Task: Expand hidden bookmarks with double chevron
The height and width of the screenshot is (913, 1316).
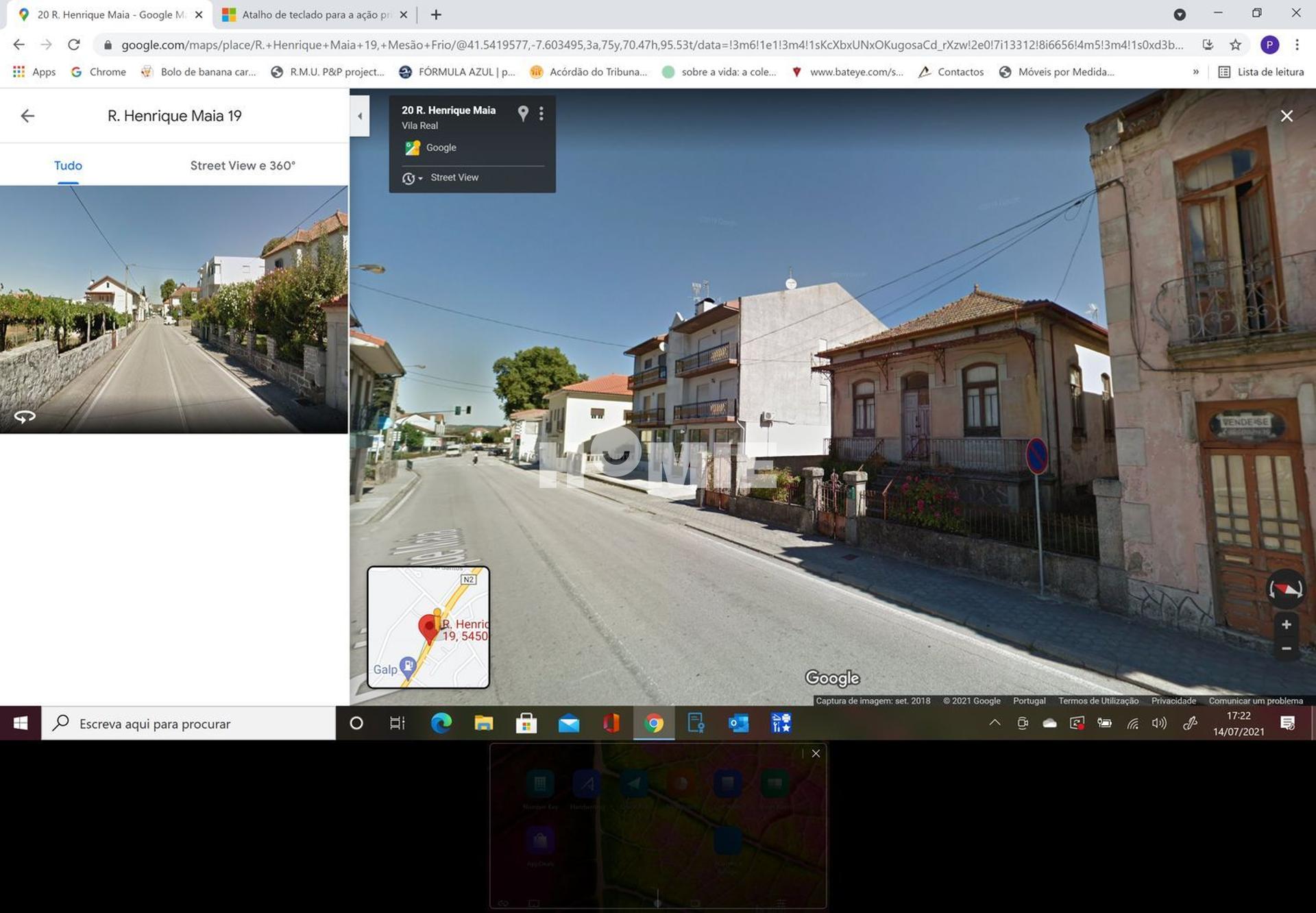Action: click(x=1195, y=71)
